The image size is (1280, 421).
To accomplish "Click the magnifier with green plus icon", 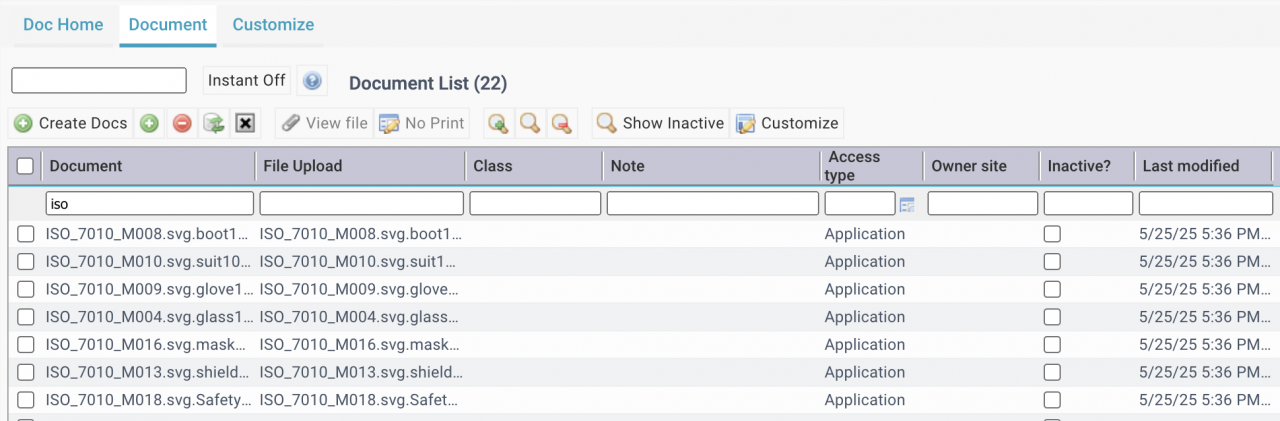I will click(x=498, y=123).
